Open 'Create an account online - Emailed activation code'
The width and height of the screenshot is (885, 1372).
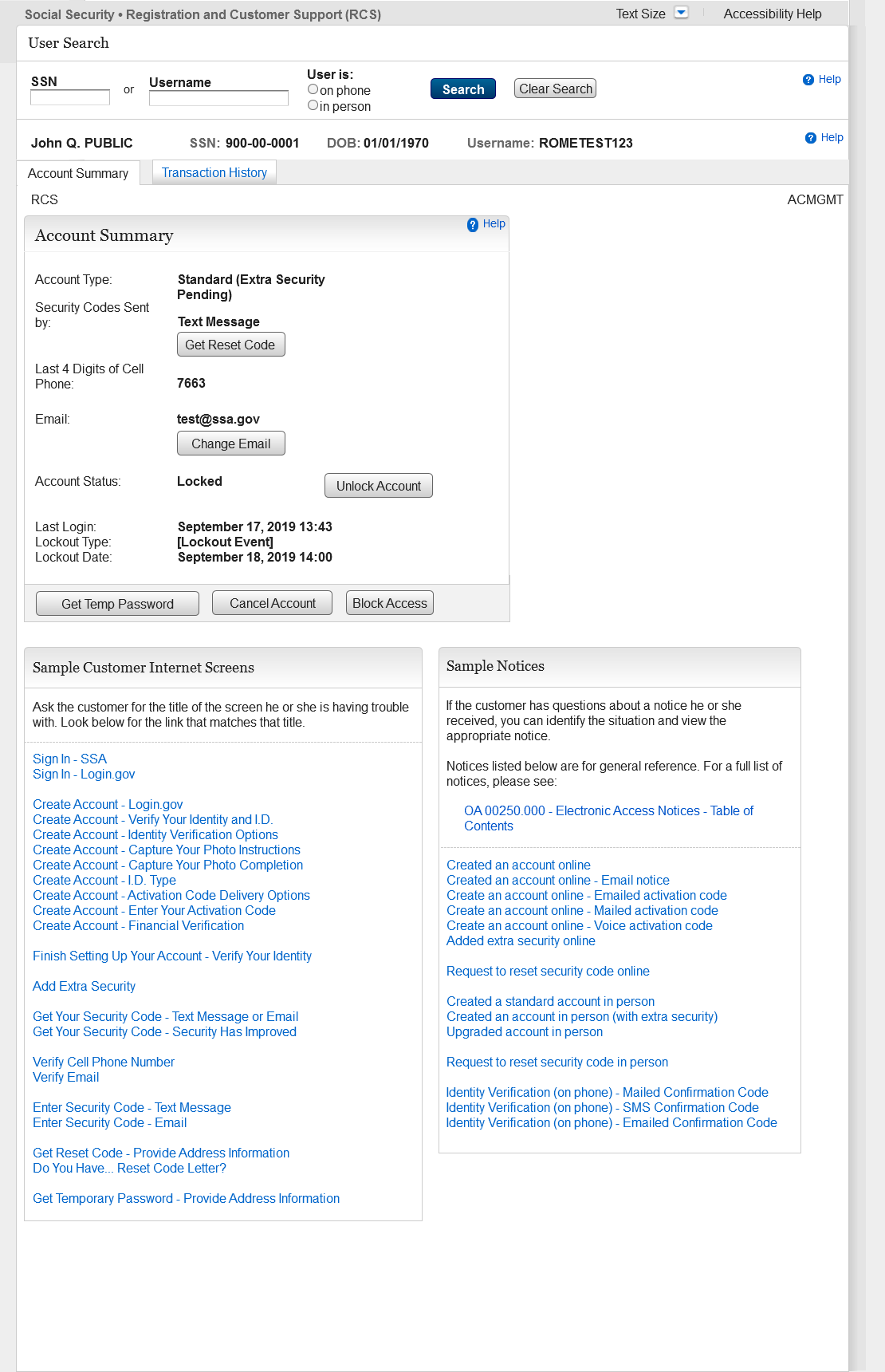[587, 895]
